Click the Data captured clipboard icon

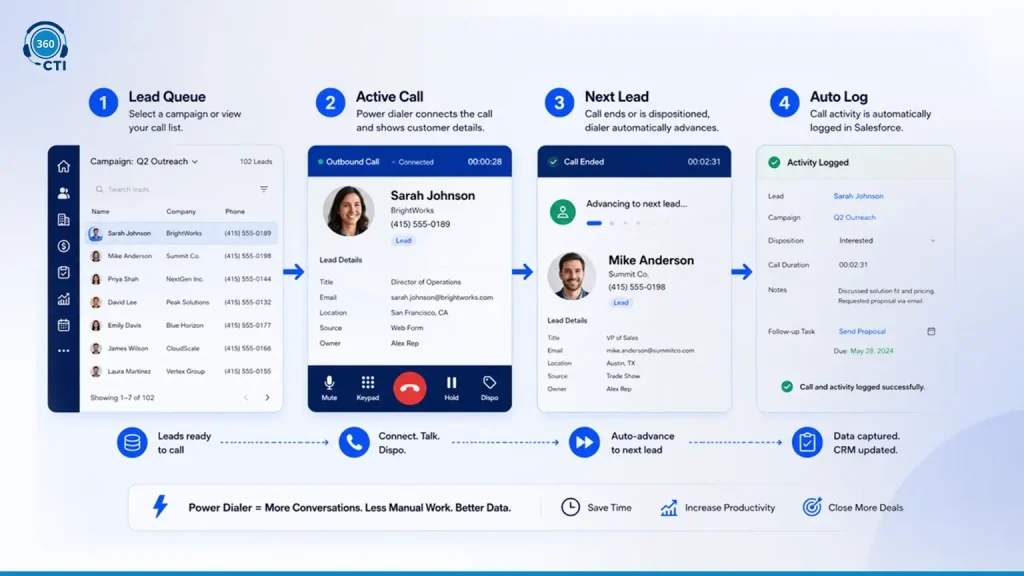point(807,443)
